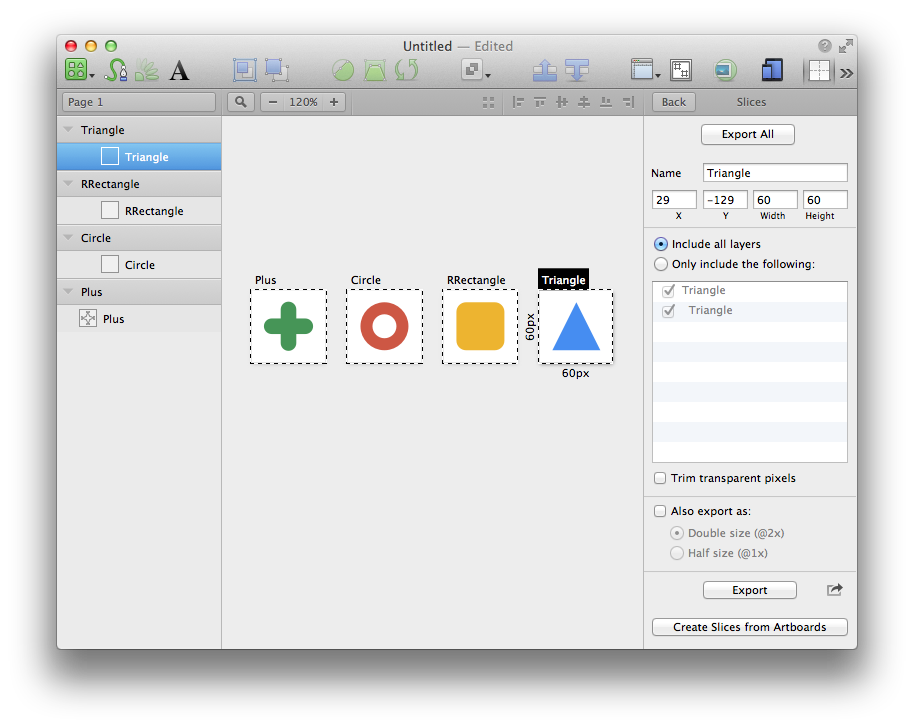914x728 pixels.
Task: Select the Vector pen tool
Action: (116, 70)
